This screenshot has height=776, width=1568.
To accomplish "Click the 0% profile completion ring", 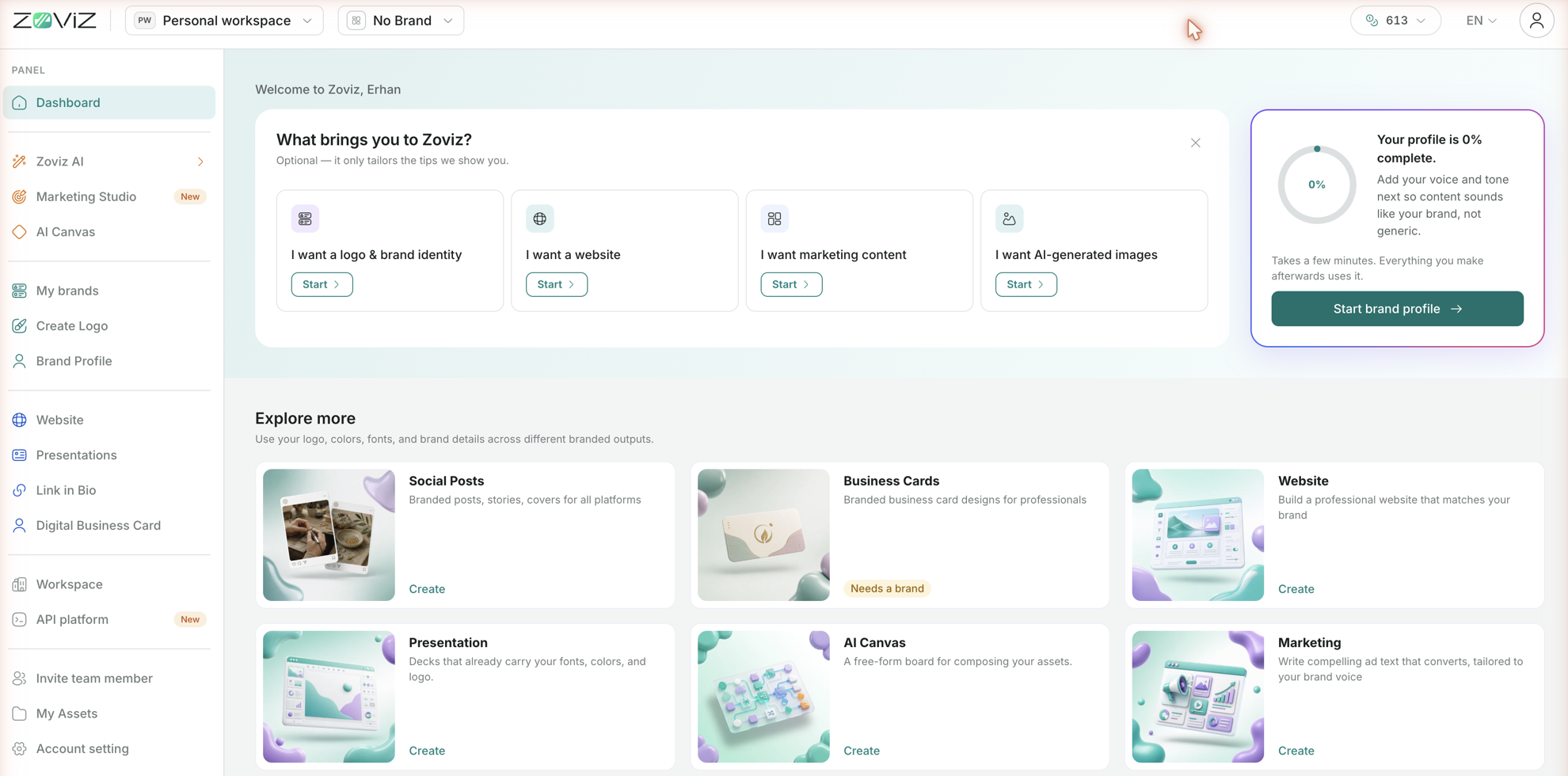I will [x=1316, y=184].
